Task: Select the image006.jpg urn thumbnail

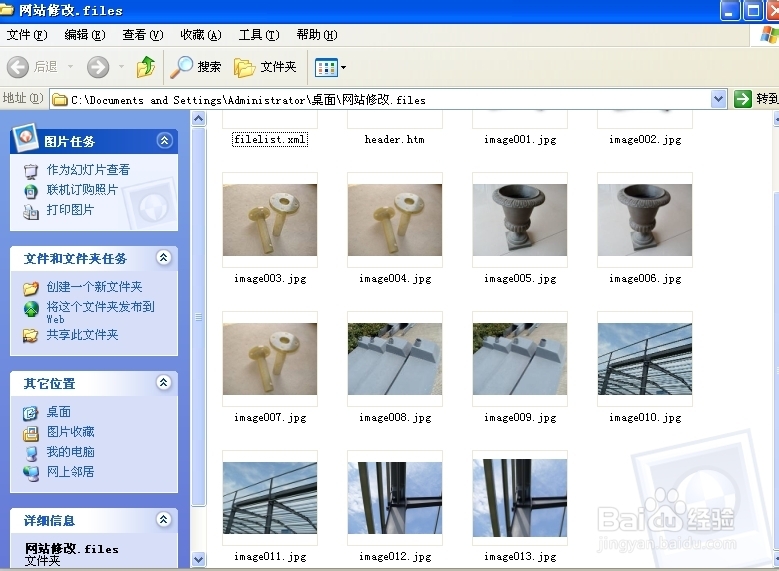Action: 645,220
